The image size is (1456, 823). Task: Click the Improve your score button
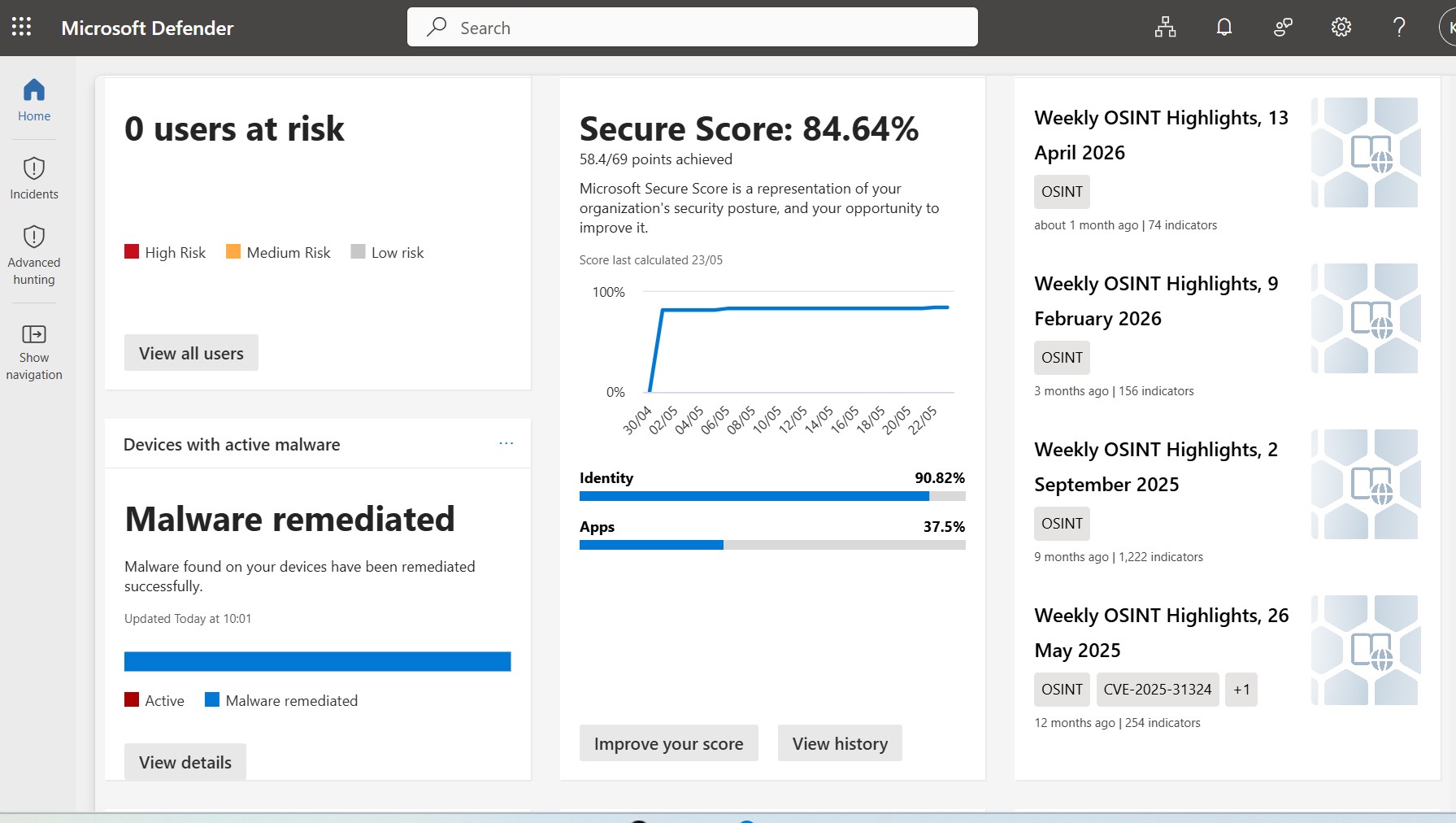668,743
